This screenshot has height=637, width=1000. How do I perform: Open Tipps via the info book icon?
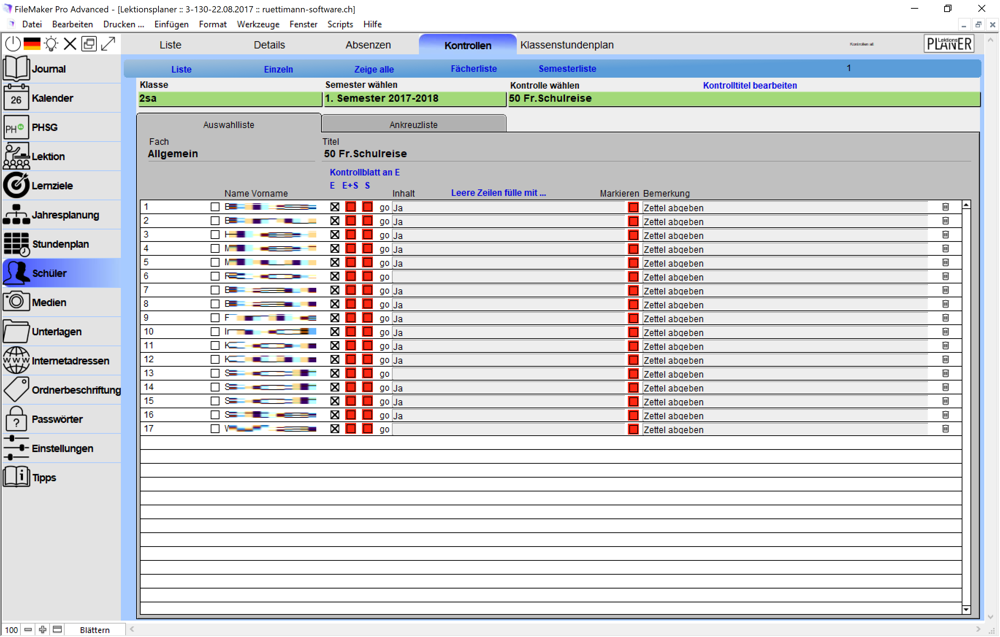16,477
